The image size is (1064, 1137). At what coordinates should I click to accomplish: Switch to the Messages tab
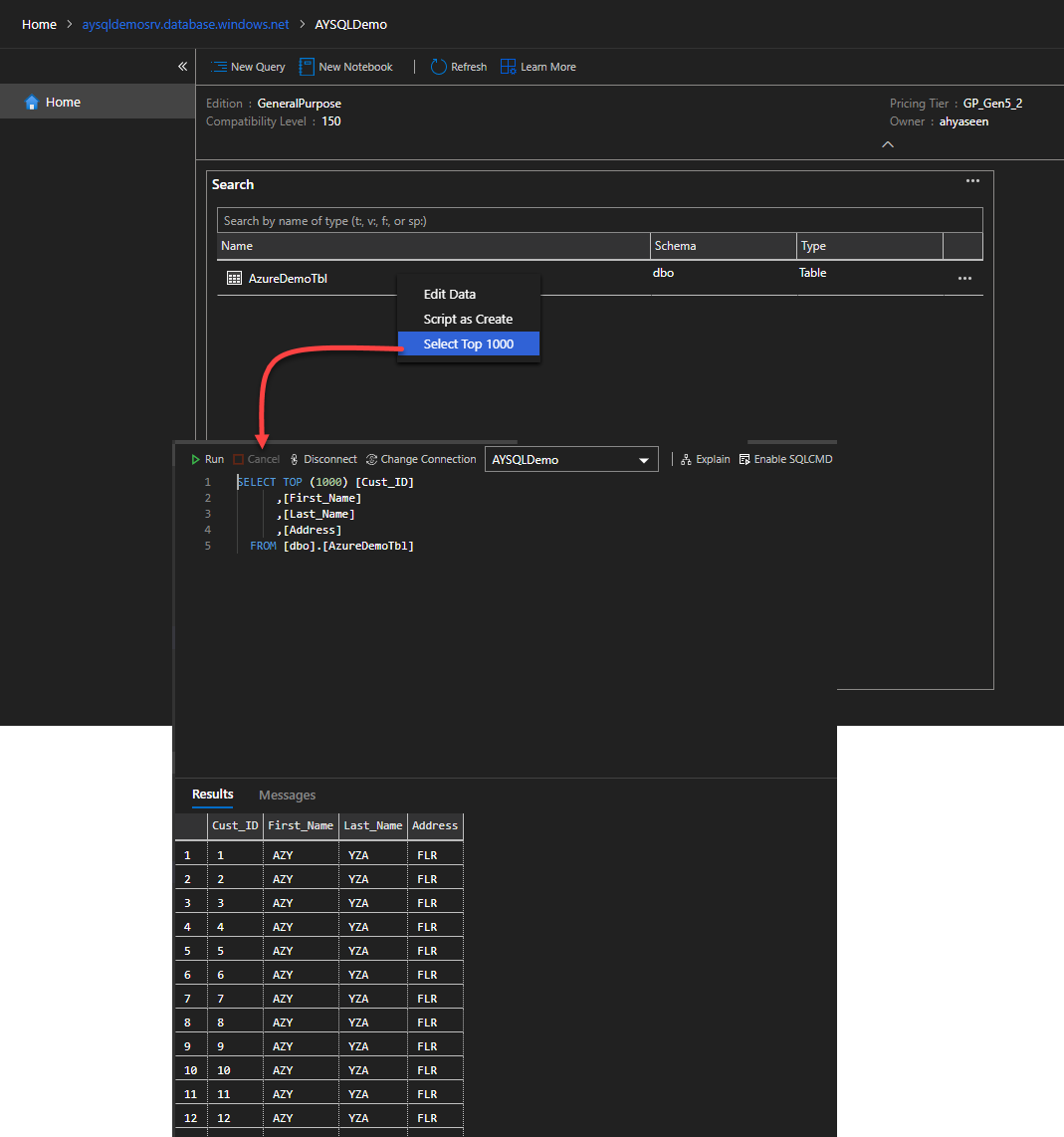pyautogui.click(x=287, y=795)
